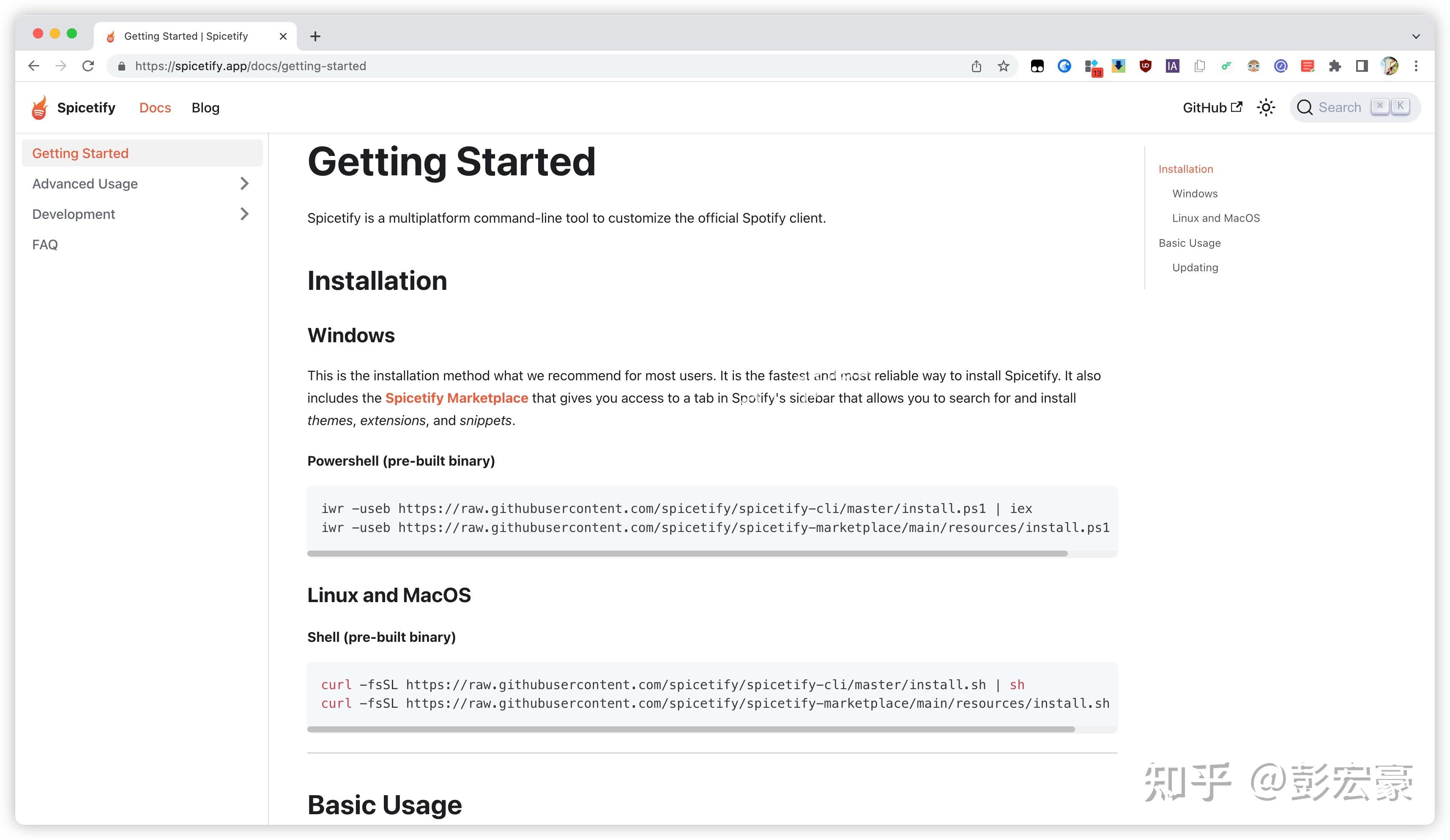
Task: Open a new browser tab
Action: click(315, 36)
